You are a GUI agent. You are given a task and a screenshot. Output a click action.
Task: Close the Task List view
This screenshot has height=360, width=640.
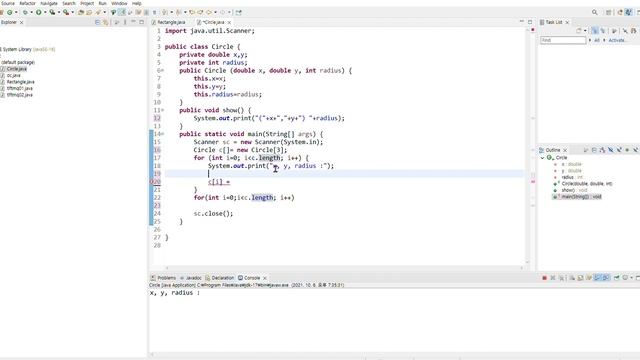coord(567,22)
